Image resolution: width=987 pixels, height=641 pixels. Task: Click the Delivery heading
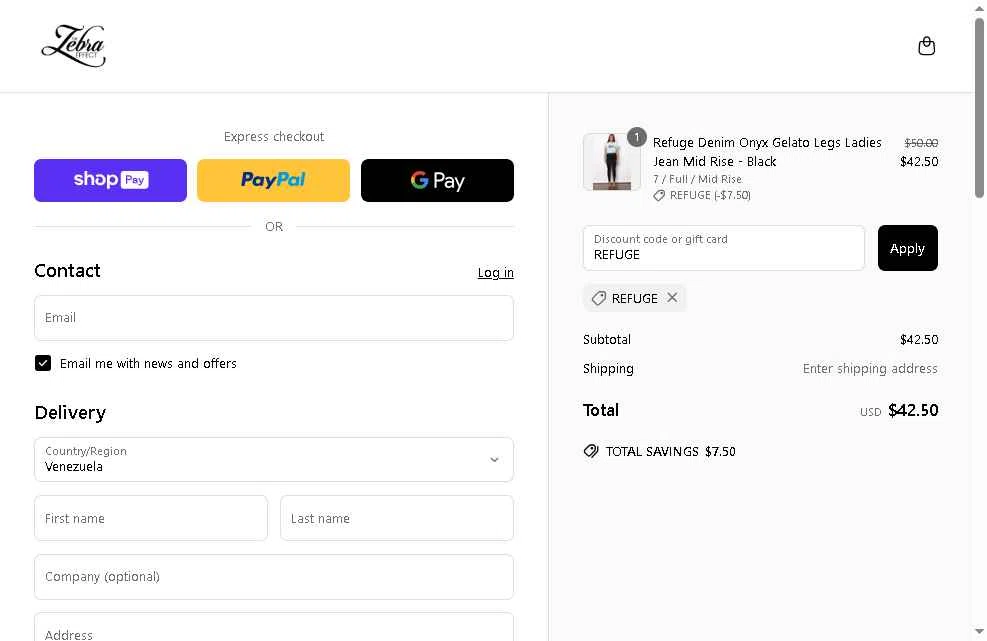70,412
